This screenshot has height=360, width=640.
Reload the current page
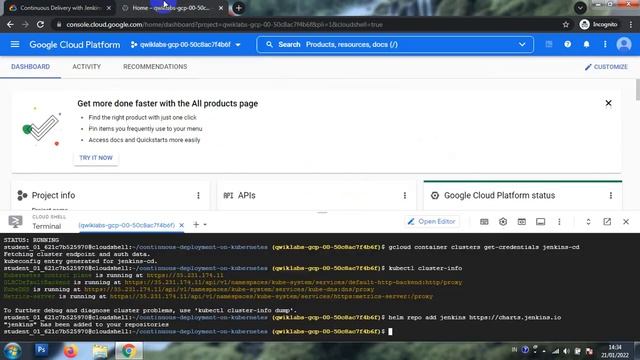[40, 24]
